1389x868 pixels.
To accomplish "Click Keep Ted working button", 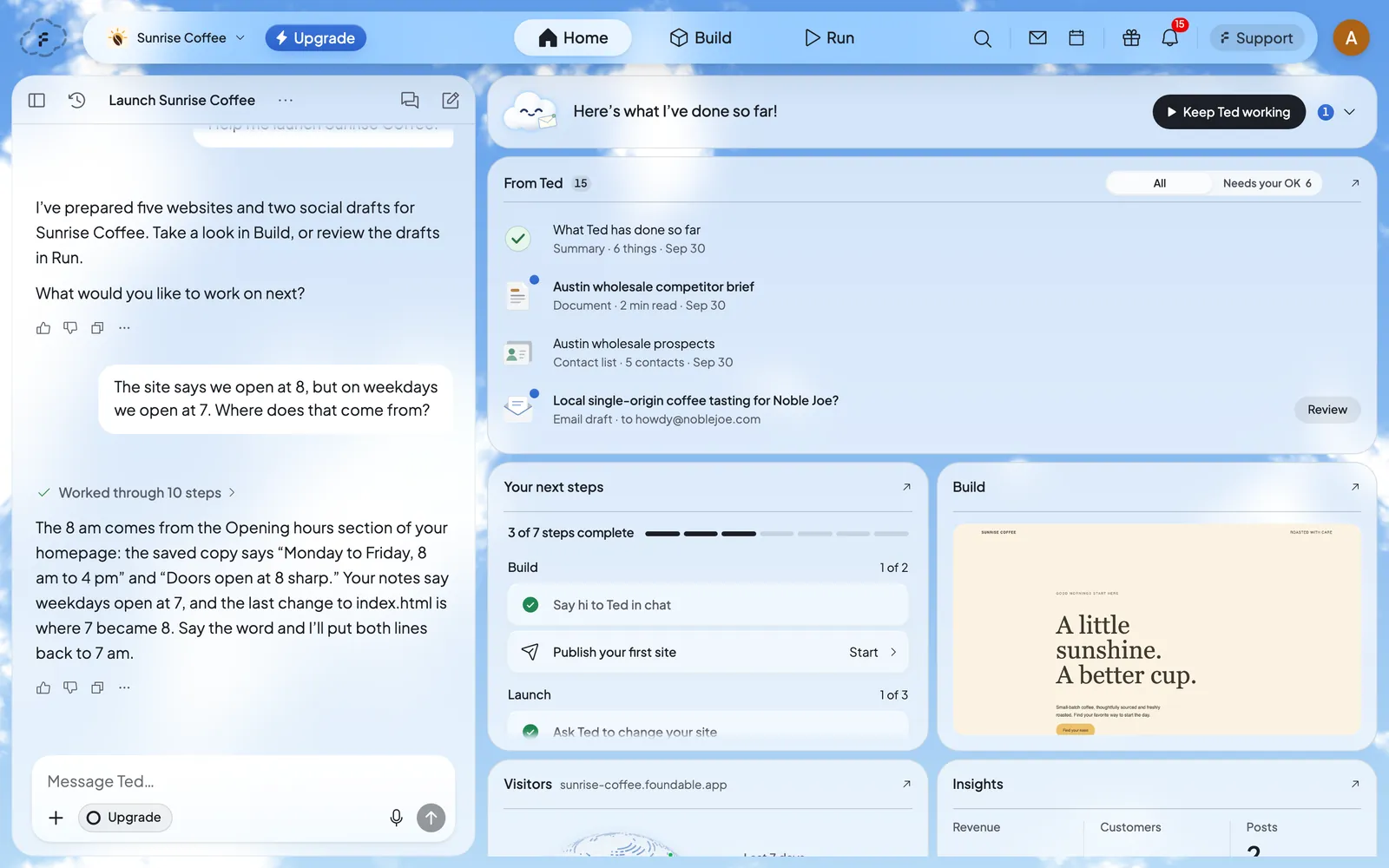I will click(x=1228, y=112).
